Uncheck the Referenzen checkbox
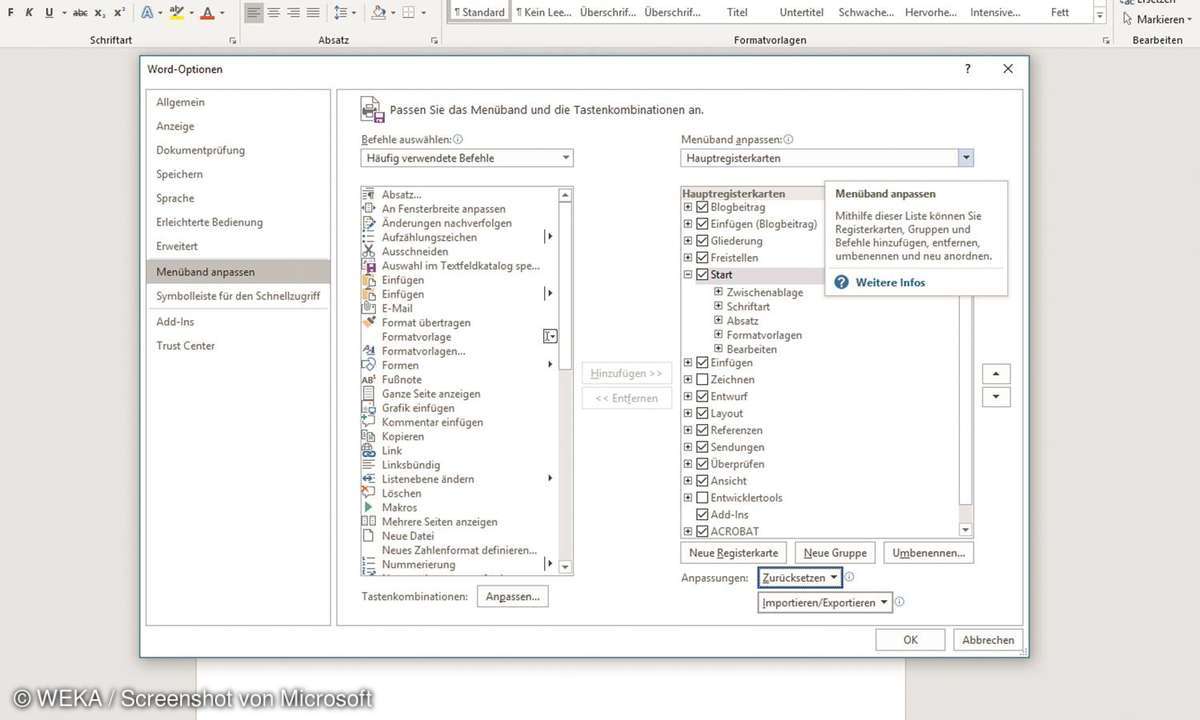Image resolution: width=1200 pixels, height=720 pixels. click(702, 430)
